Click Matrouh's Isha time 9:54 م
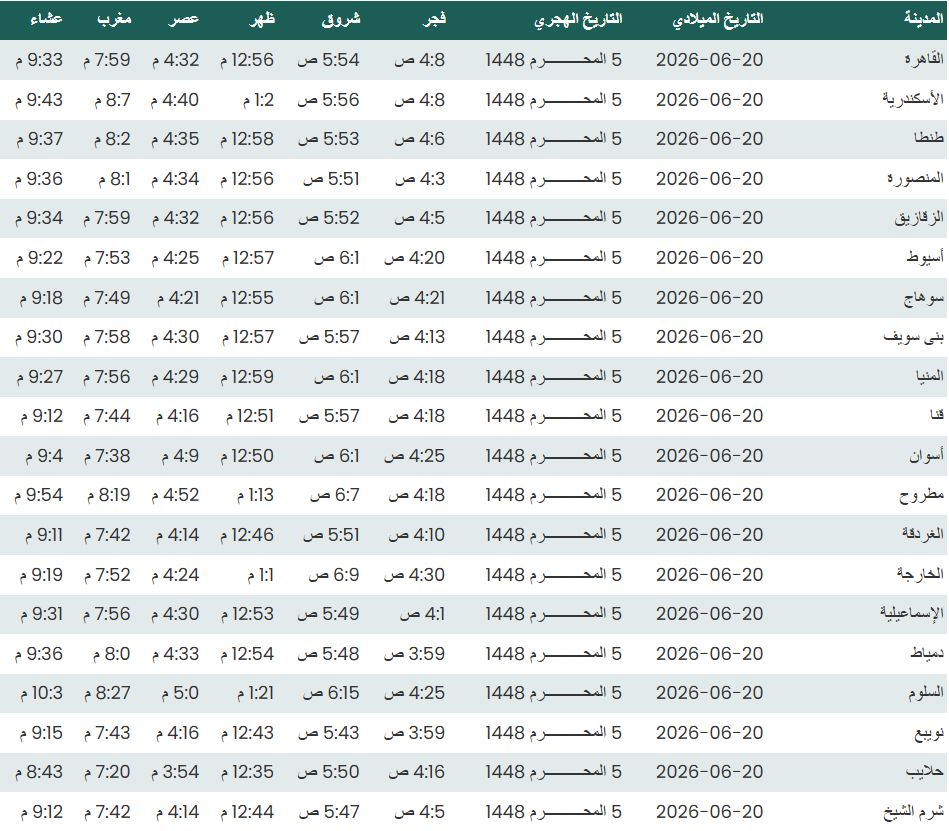This screenshot has width=949, height=831. (39, 495)
